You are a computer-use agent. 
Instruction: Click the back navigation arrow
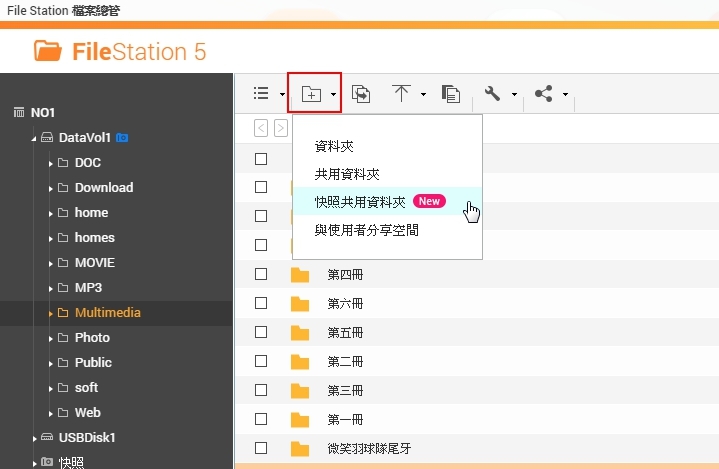[x=260, y=128]
